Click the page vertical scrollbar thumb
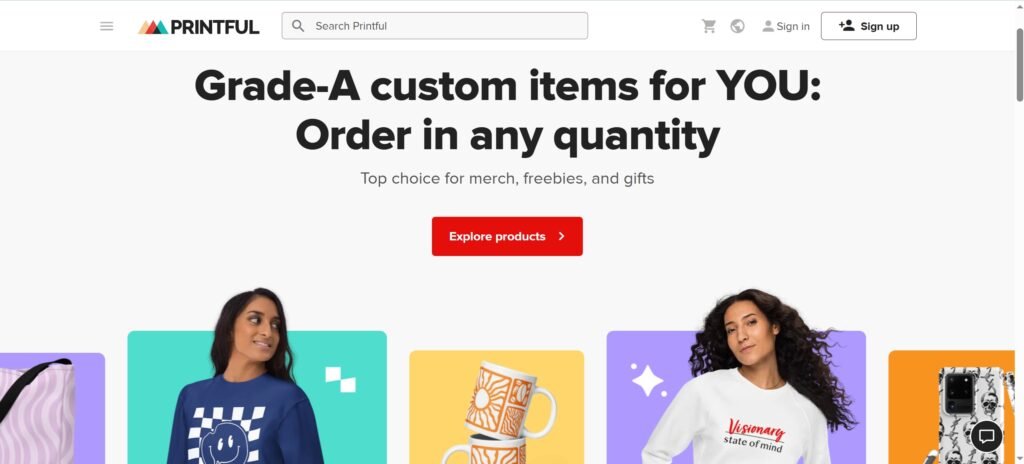1024x464 pixels. point(1019,65)
